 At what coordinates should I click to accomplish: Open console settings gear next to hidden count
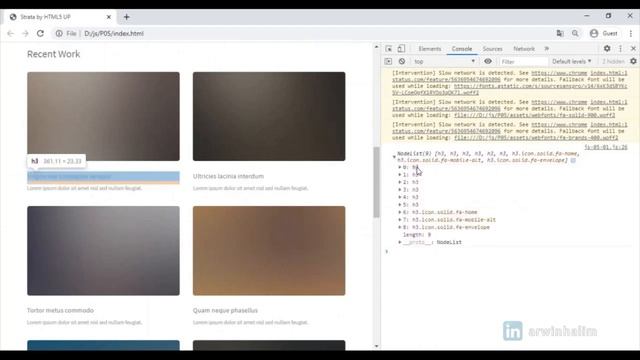coord(633,61)
